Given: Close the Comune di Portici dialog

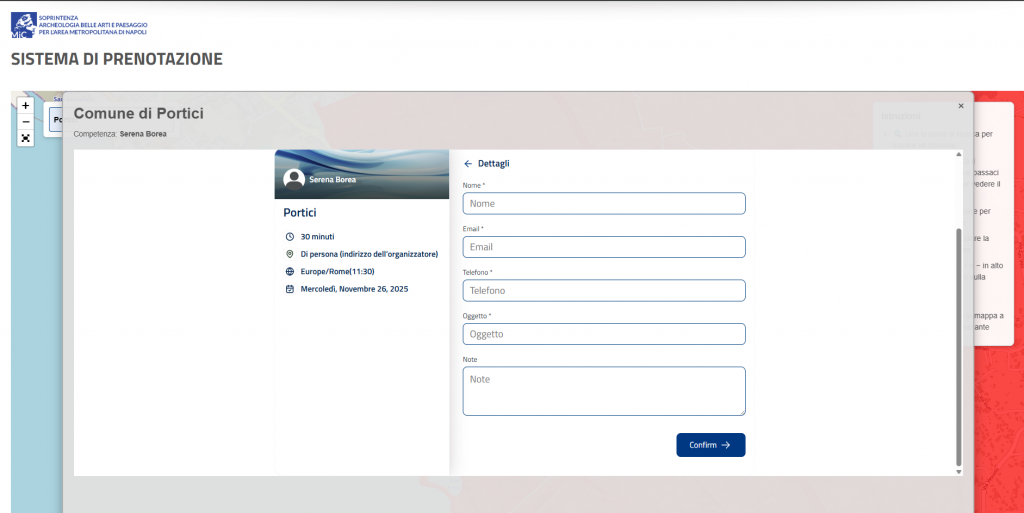Looking at the screenshot, I should [961, 105].
